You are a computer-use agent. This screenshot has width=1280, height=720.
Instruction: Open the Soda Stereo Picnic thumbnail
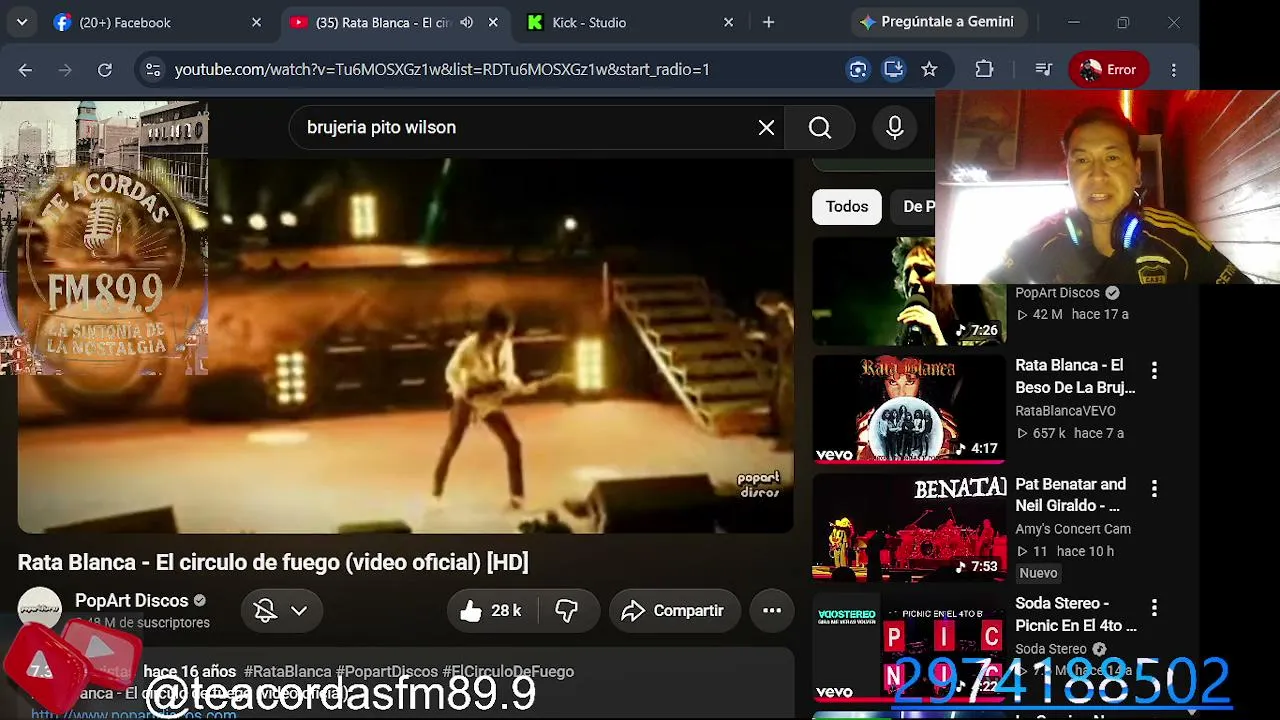[x=909, y=647]
